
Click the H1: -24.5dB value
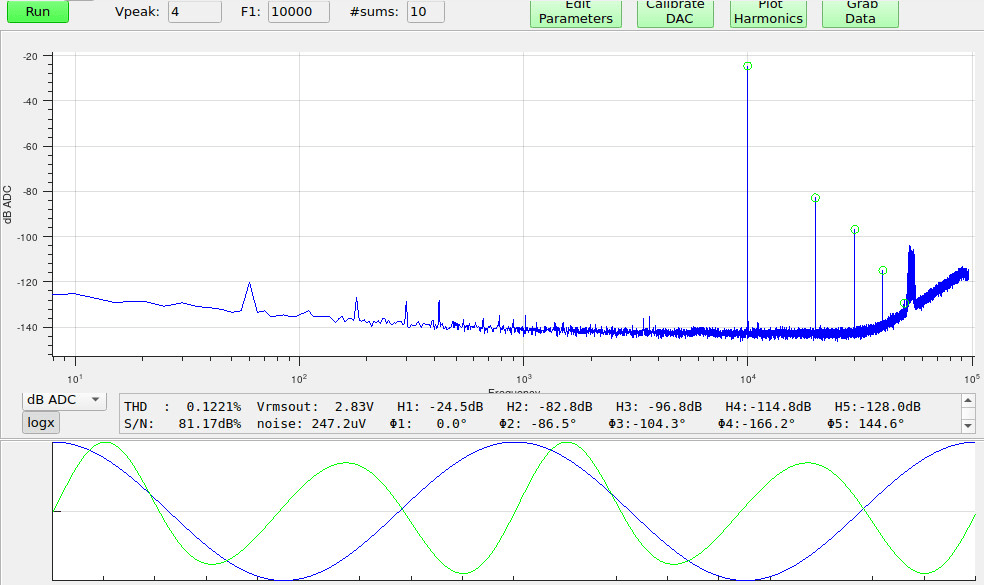pyautogui.click(x=440, y=407)
